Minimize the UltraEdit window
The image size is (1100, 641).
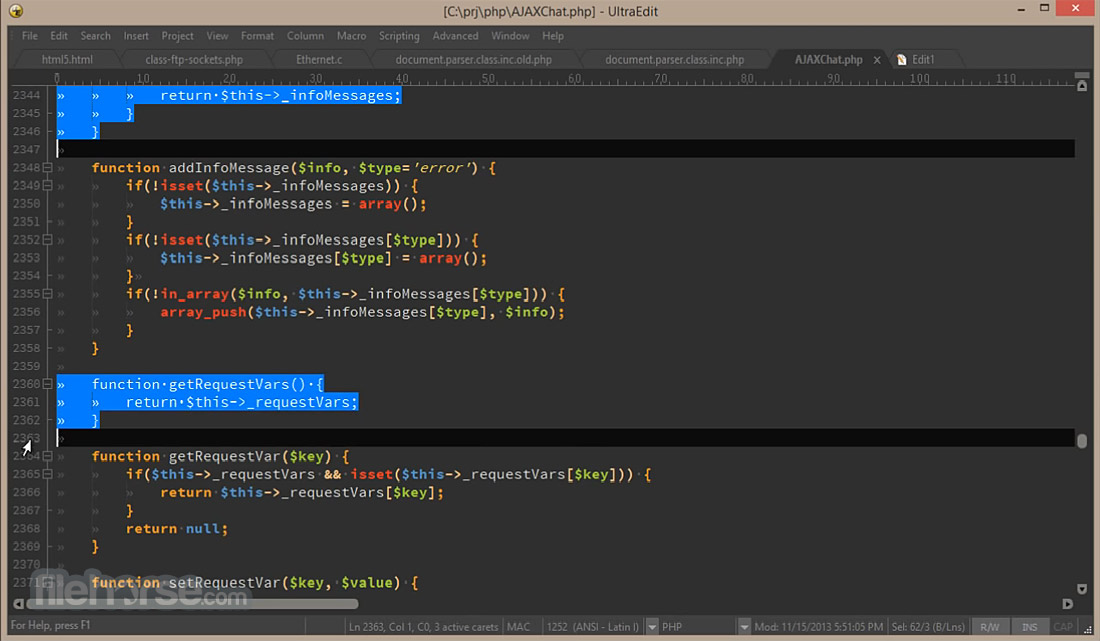[1021, 8]
